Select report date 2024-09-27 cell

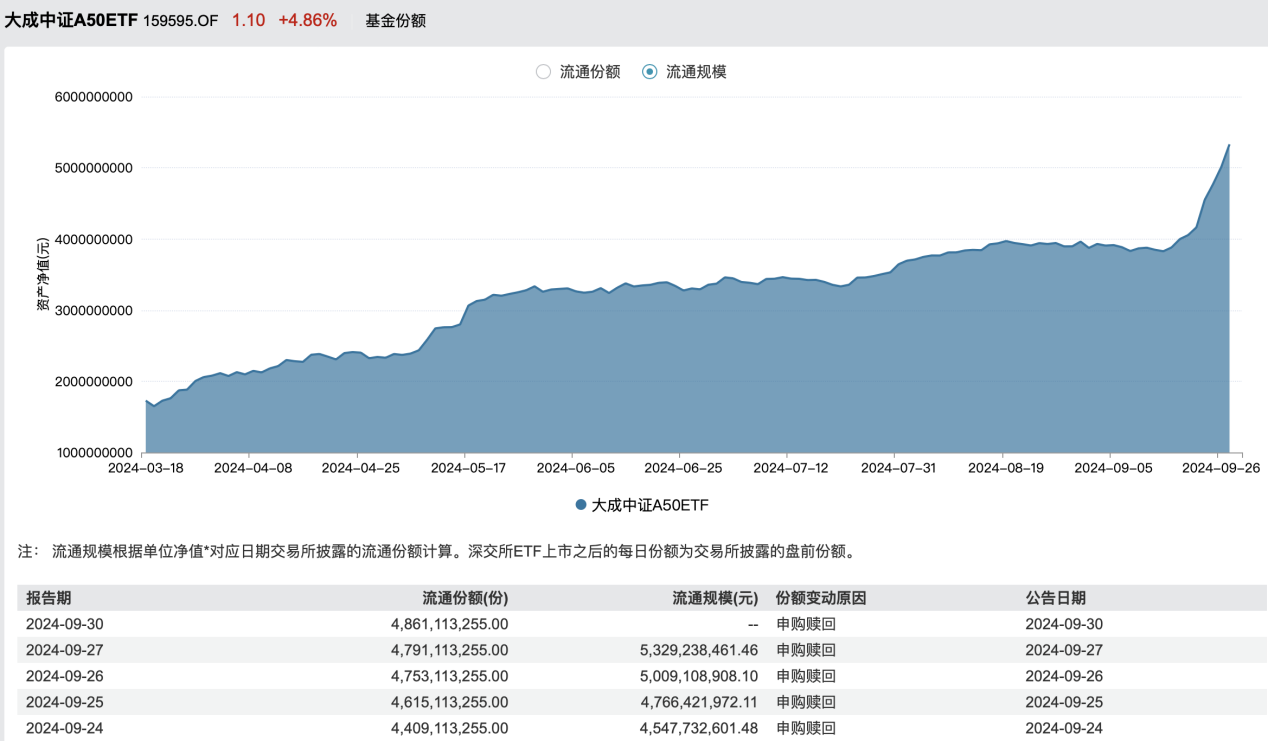pos(64,650)
